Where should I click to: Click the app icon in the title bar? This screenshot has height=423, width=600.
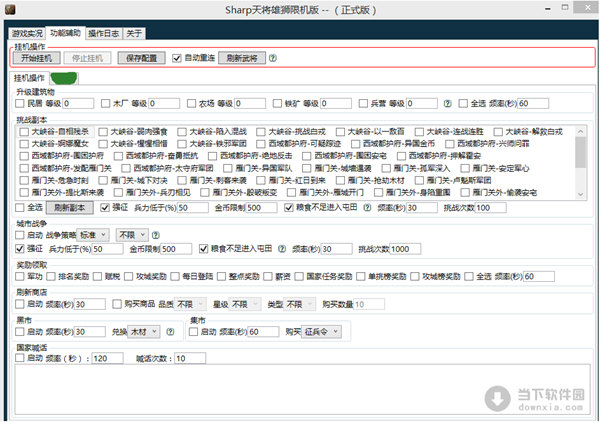click(10, 9)
